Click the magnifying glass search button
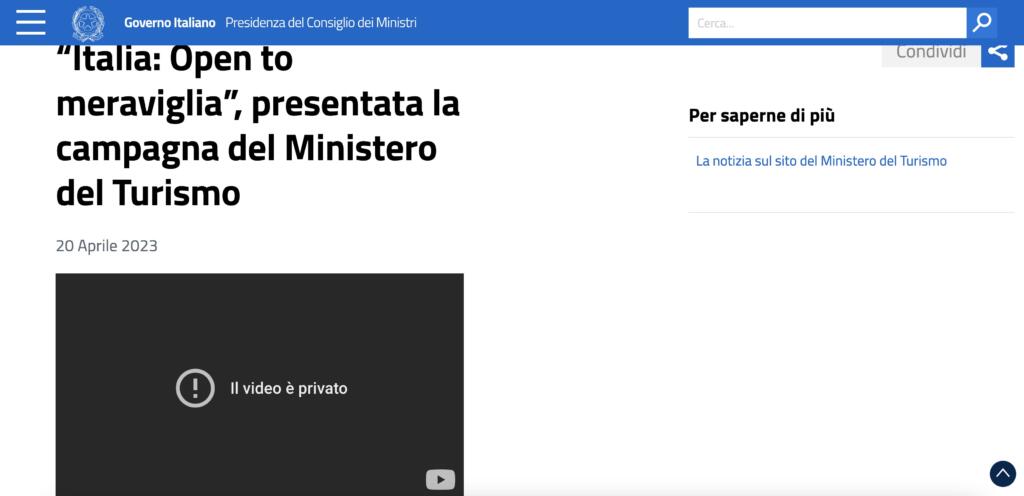 [982, 22]
